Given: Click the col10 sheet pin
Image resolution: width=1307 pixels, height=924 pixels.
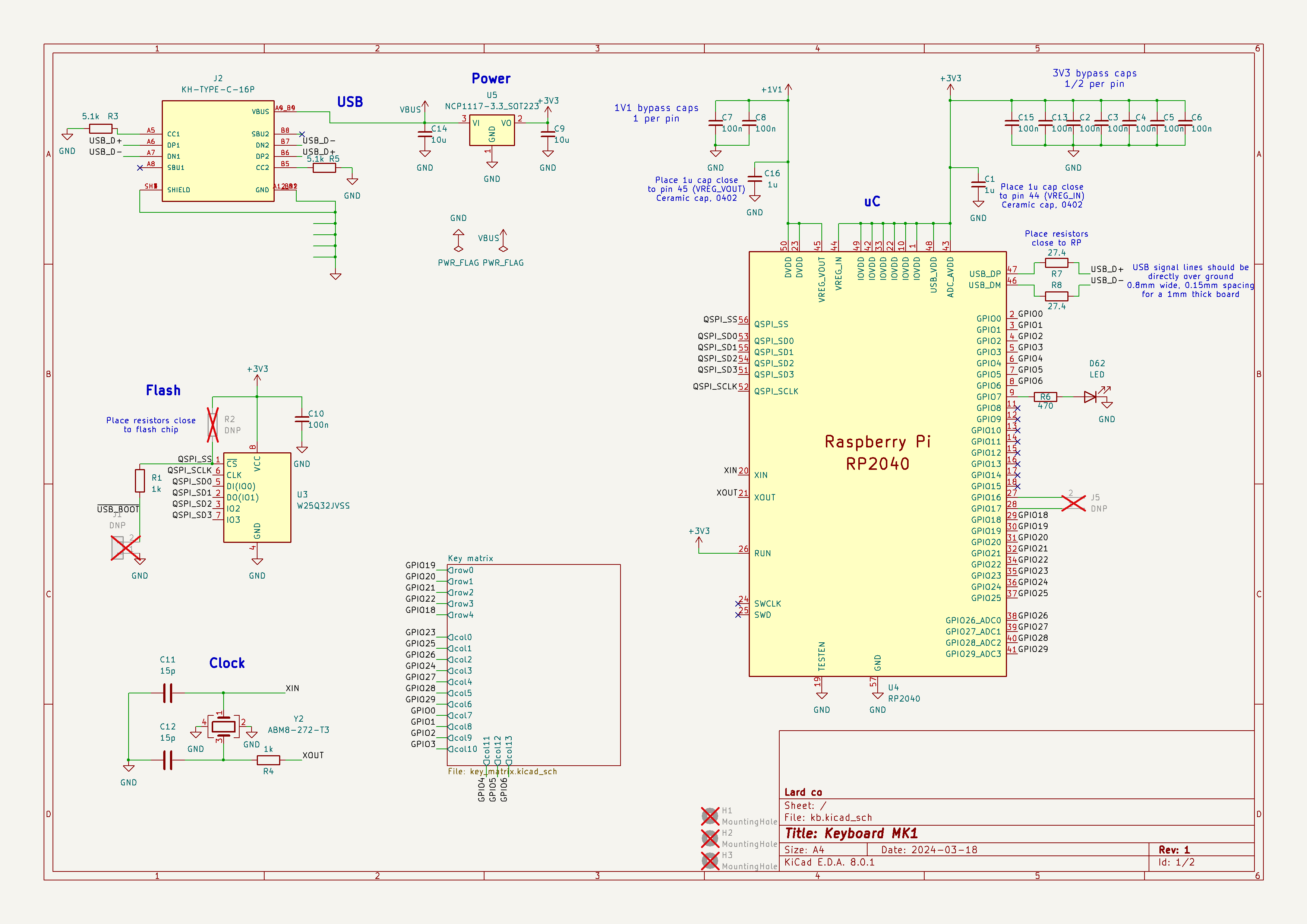Looking at the screenshot, I should tap(463, 749).
